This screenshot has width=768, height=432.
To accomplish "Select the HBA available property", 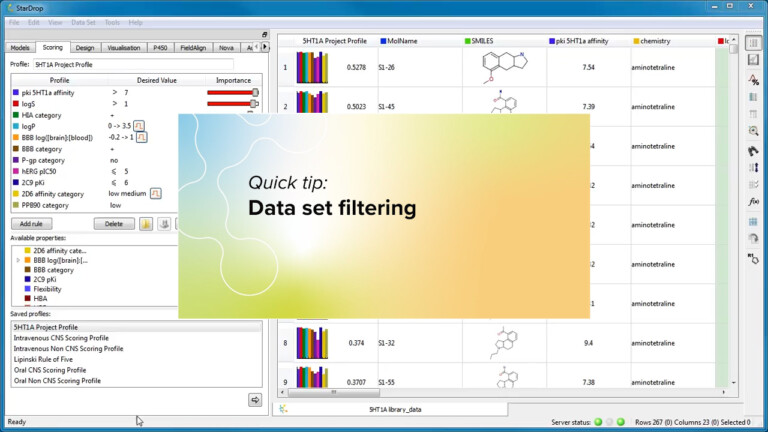I will 40,298.
